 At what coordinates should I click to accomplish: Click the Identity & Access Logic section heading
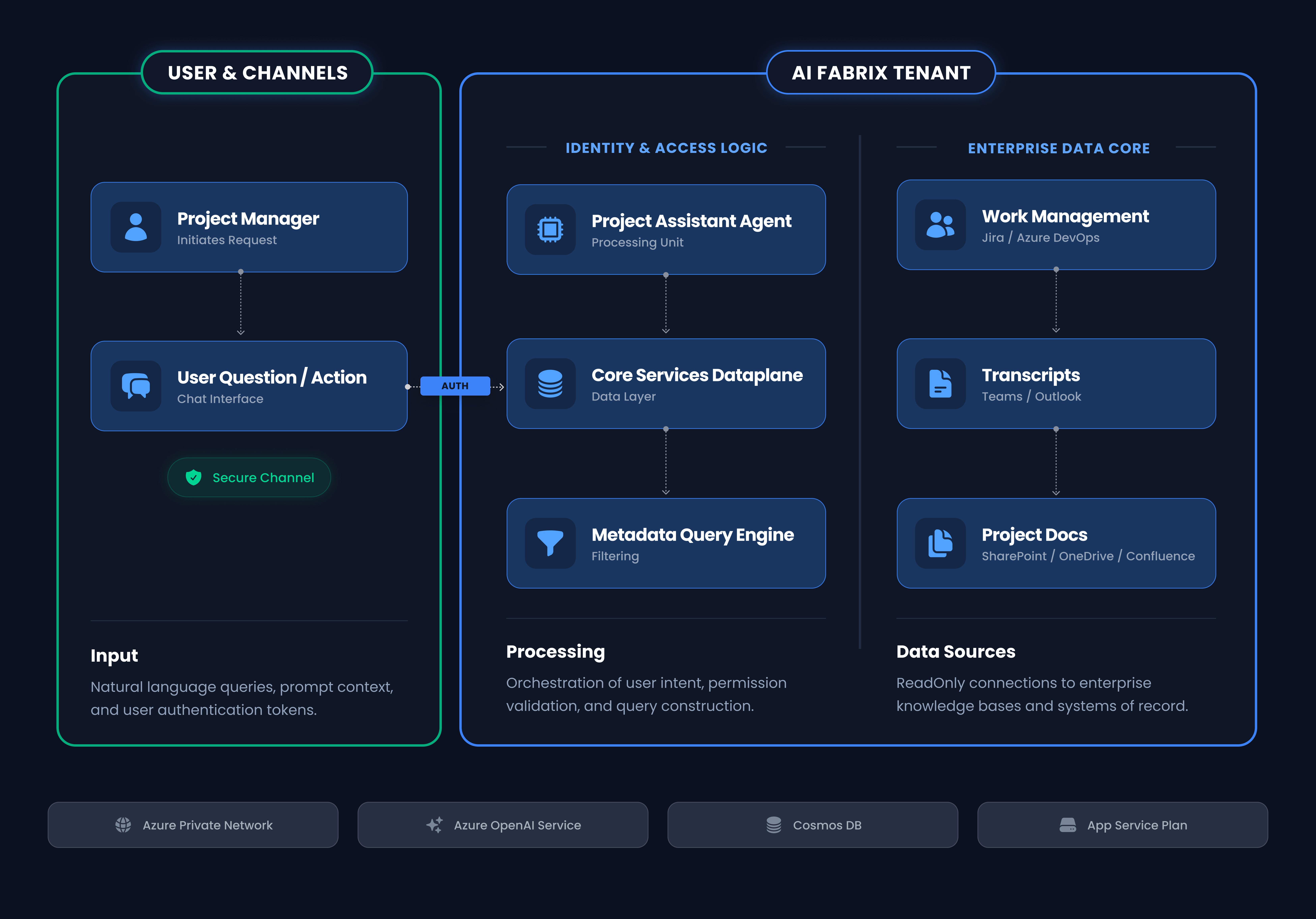coord(666,148)
